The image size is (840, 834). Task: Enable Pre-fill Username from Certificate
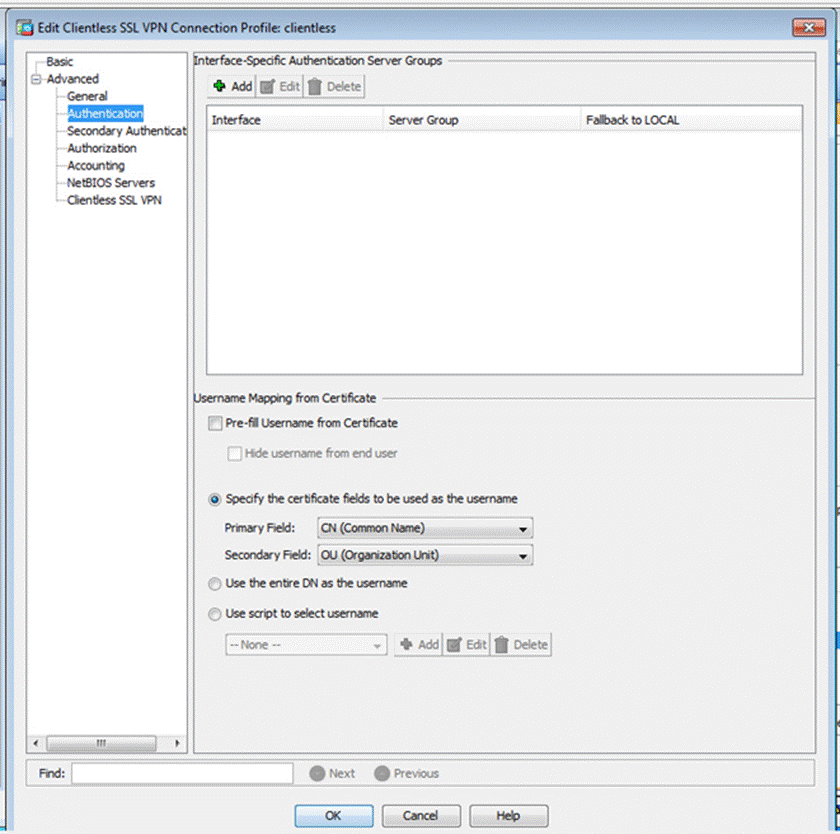pos(215,423)
